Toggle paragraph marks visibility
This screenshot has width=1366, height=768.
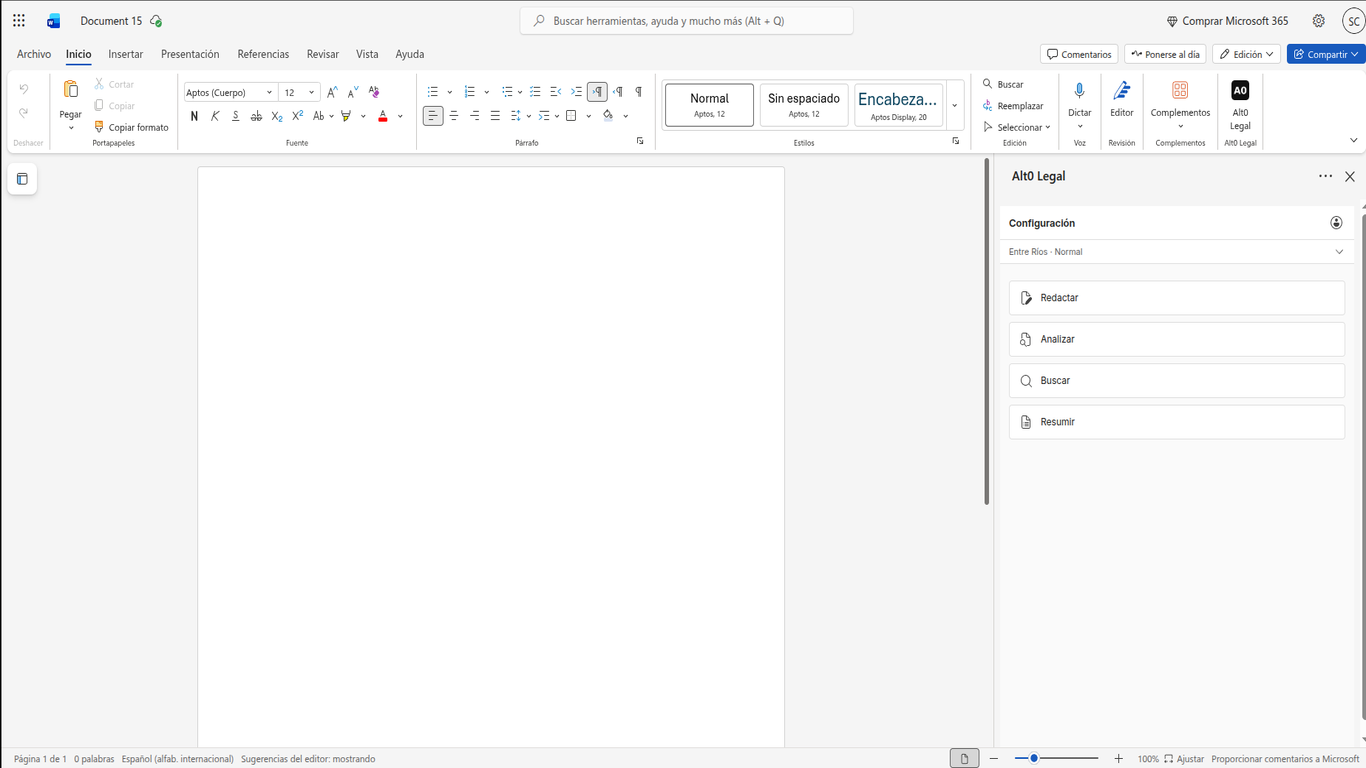638,91
